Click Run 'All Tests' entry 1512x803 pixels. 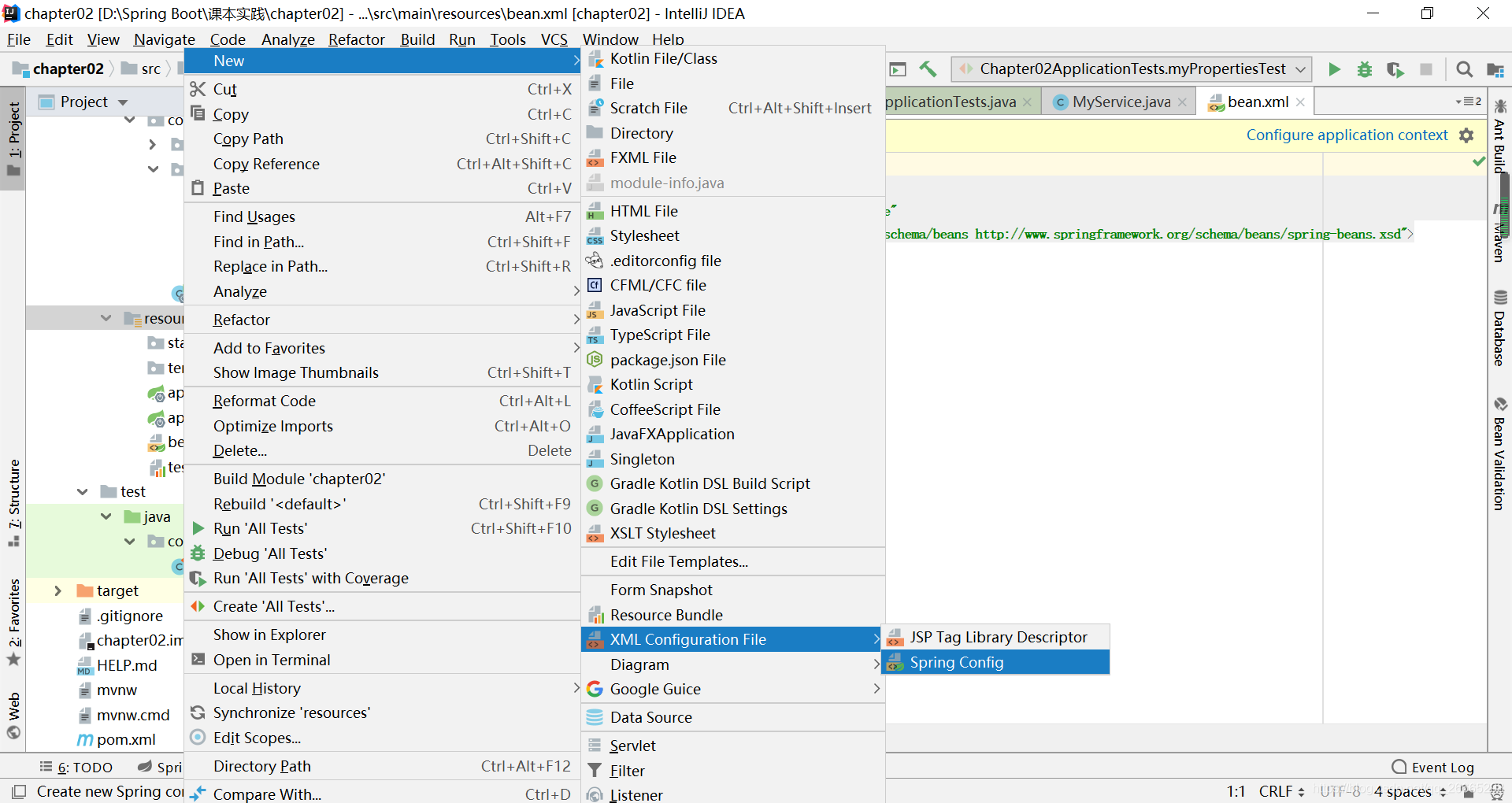pyautogui.click(x=382, y=528)
